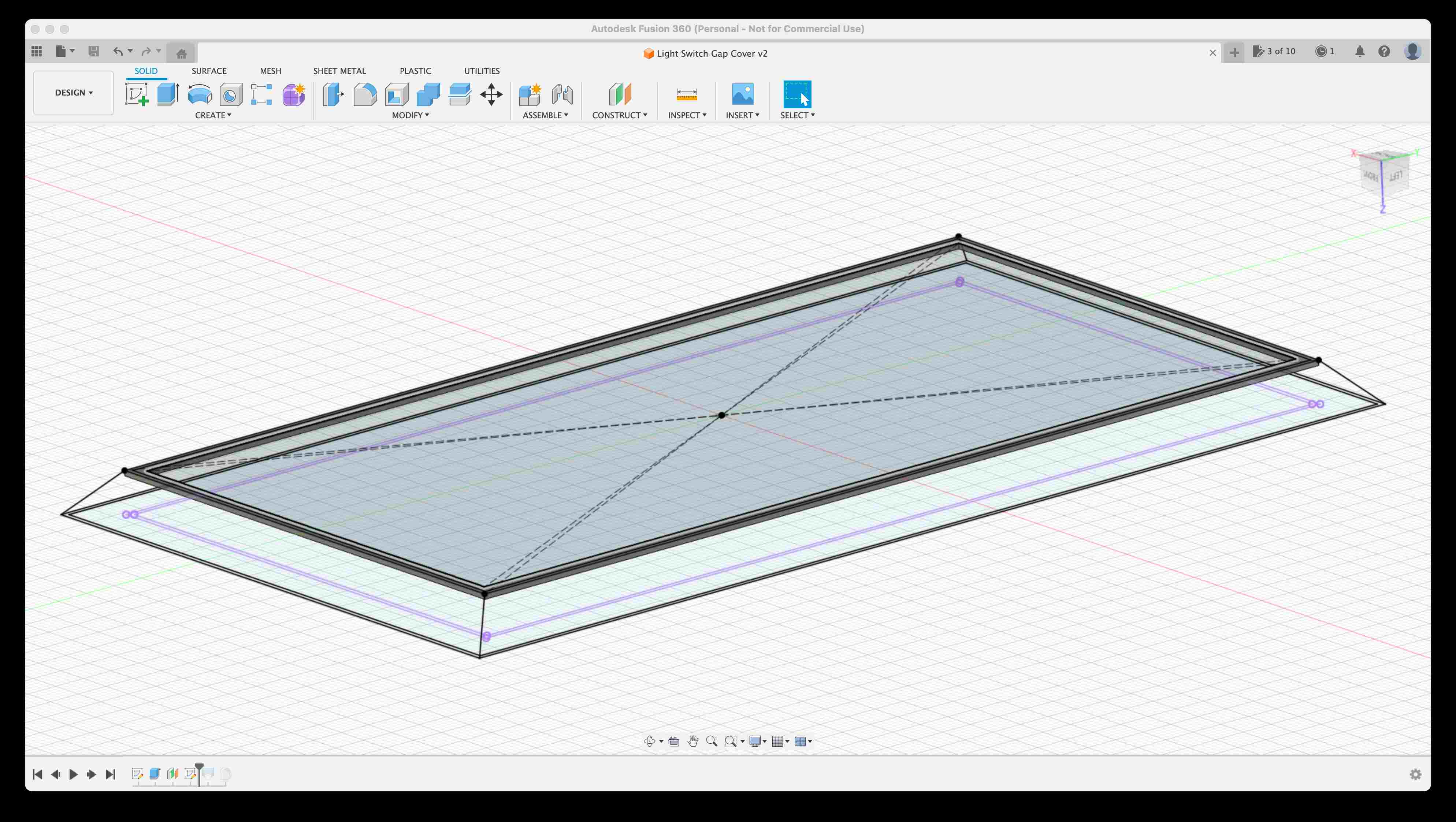The width and height of the screenshot is (1456, 822).
Task: Click the Construct offset plane icon
Action: point(619,94)
